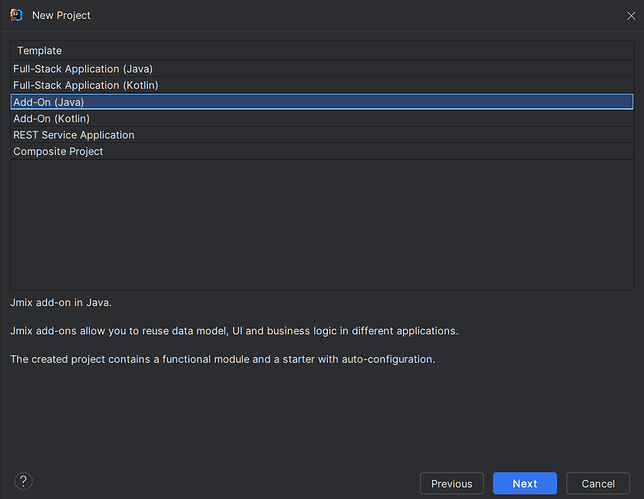The height and width of the screenshot is (499, 644).
Task: Proceed with the Next button
Action: click(524, 483)
